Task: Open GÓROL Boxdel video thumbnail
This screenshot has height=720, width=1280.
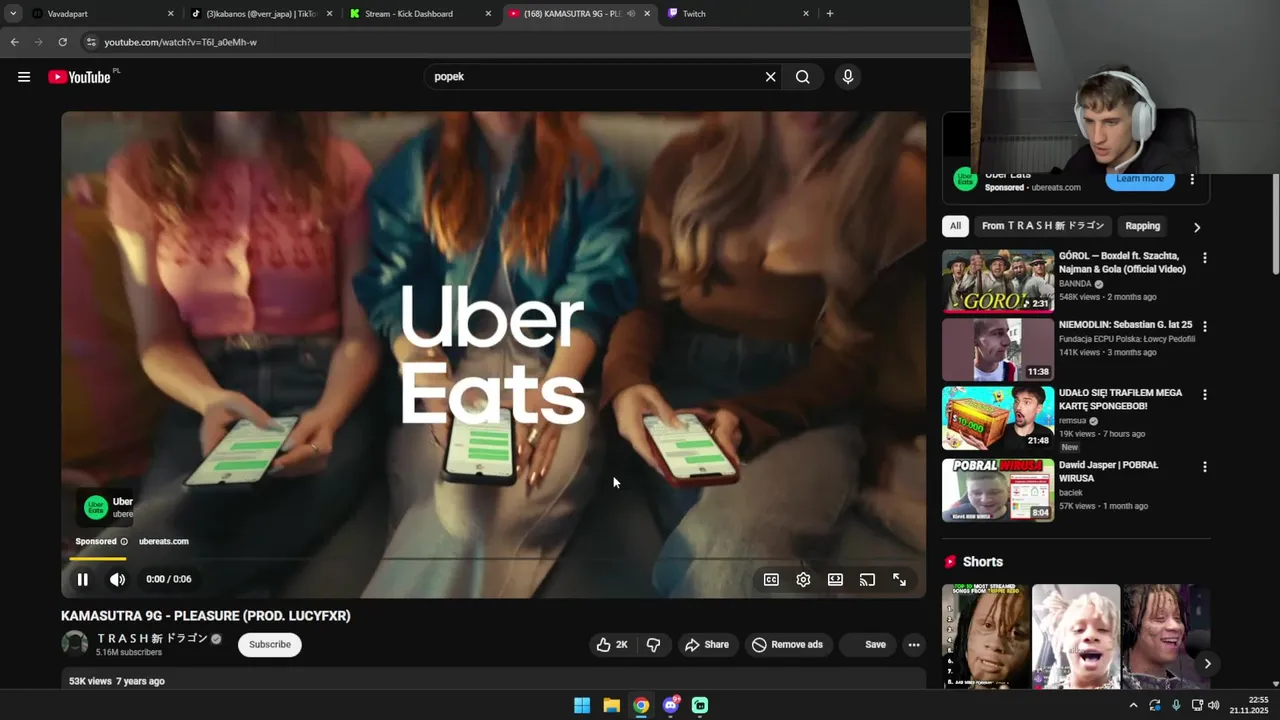Action: [997, 281]
